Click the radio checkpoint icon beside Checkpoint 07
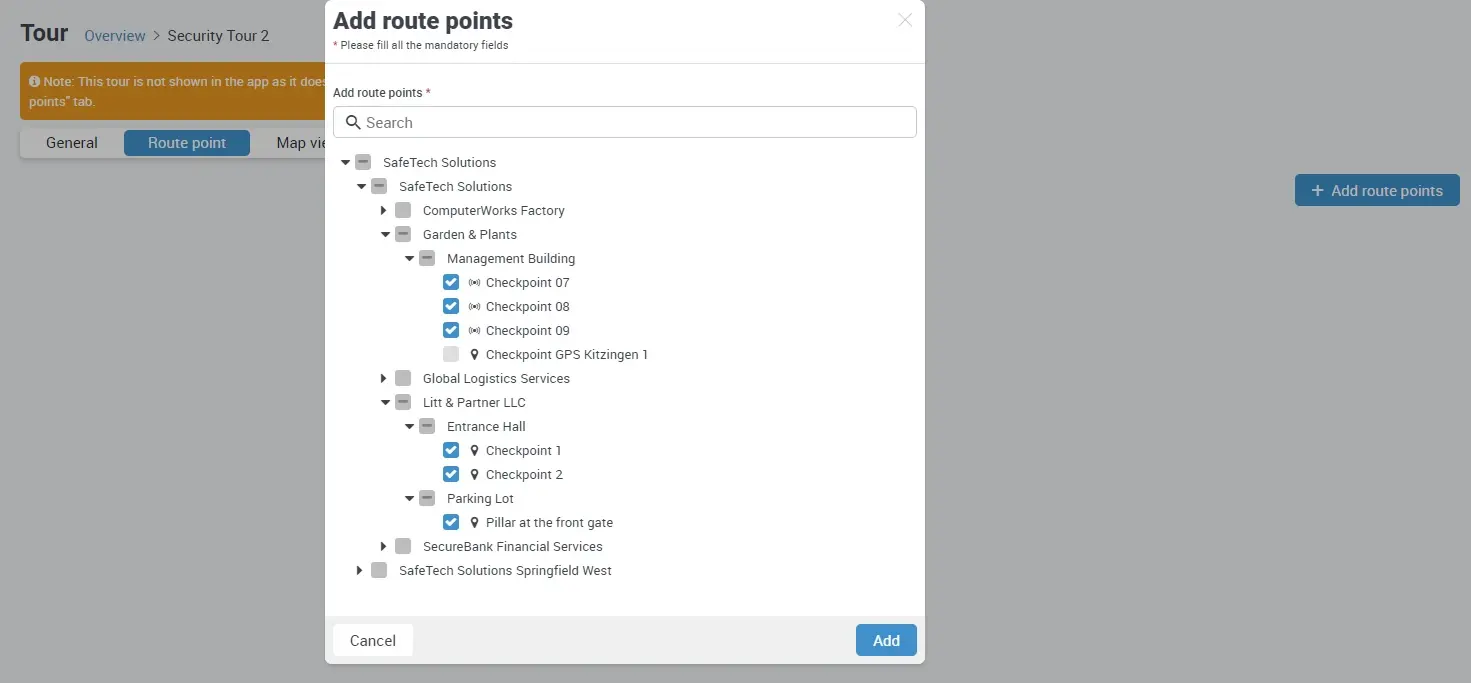The image size is (1471, 683). (x=472, y=282)
